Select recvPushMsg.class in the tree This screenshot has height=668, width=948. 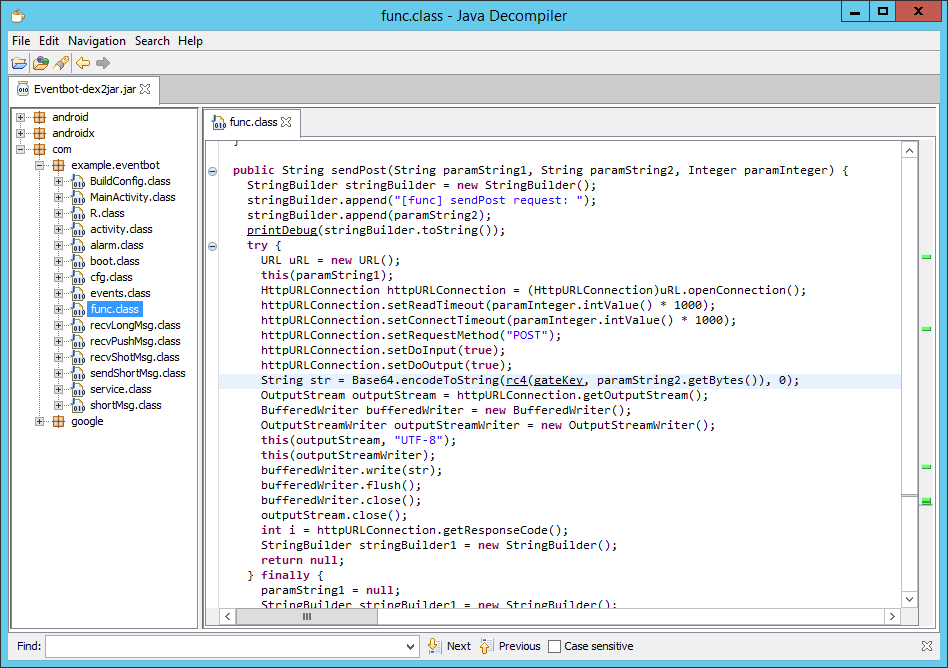click(135, 341)
